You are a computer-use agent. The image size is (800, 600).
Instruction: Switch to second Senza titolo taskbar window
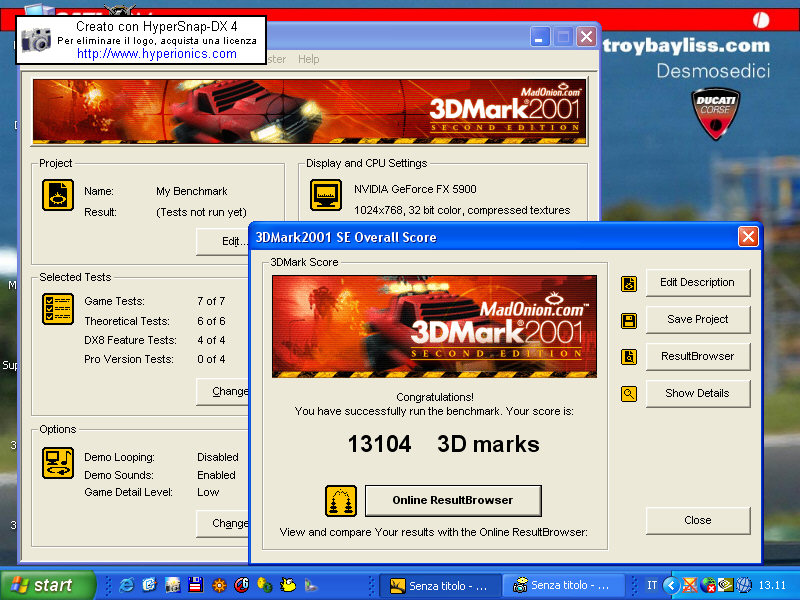click(x=563, y=585)
